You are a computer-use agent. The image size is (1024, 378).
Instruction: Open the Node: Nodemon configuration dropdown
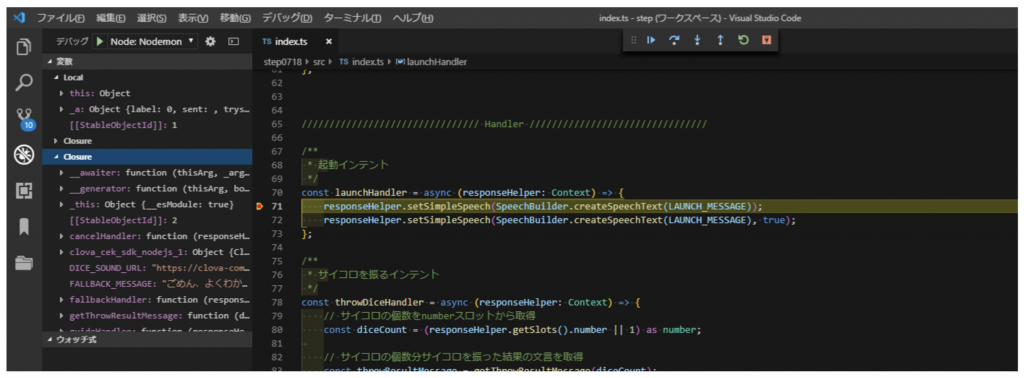pos(153,41)
